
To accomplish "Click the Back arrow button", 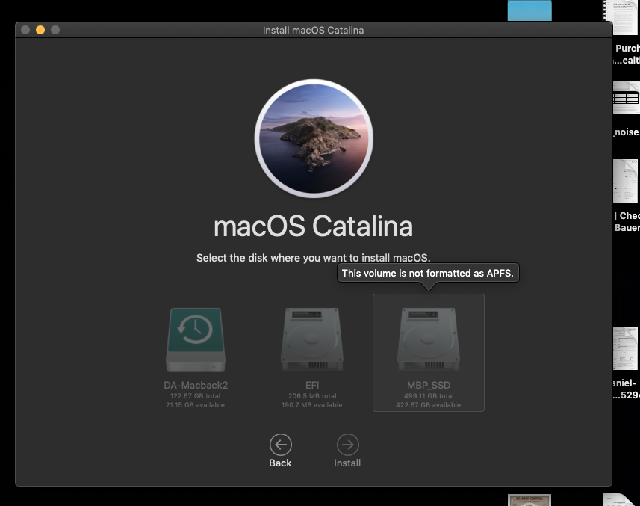I will [280, 444].
